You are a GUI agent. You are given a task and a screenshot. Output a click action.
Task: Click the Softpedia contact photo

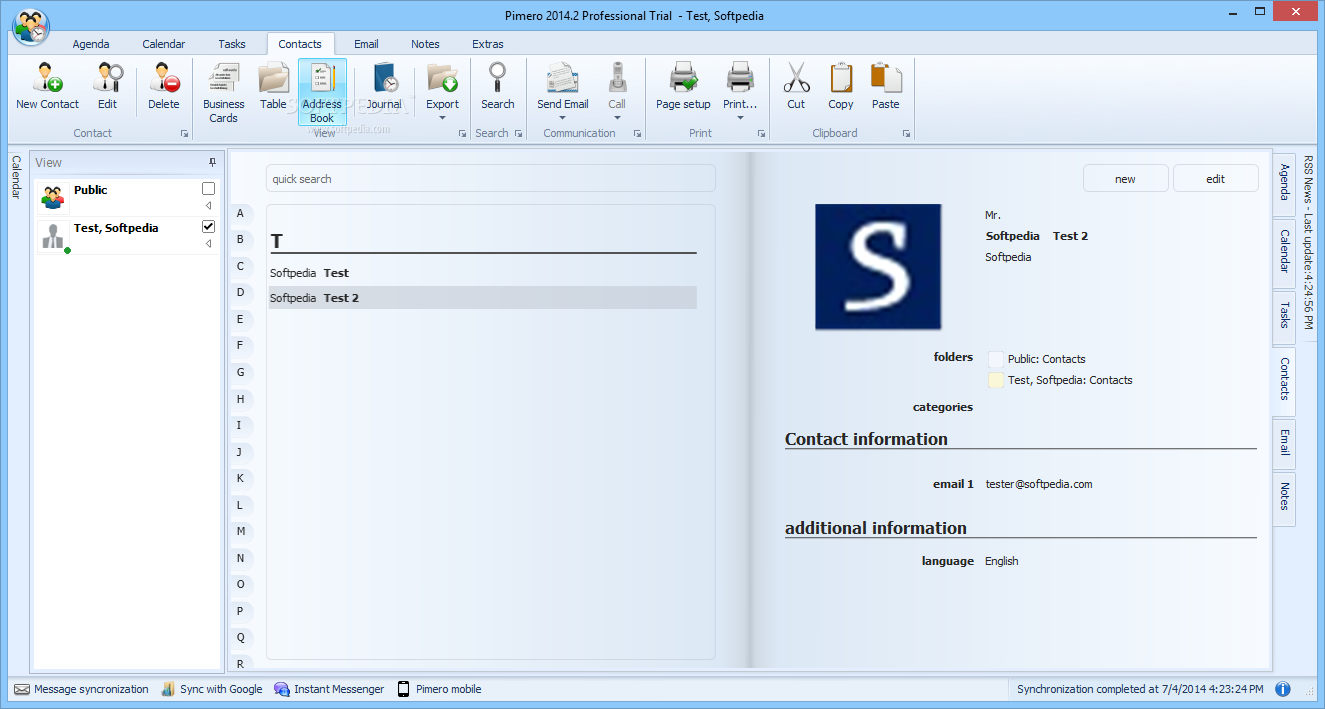(878, 267)
